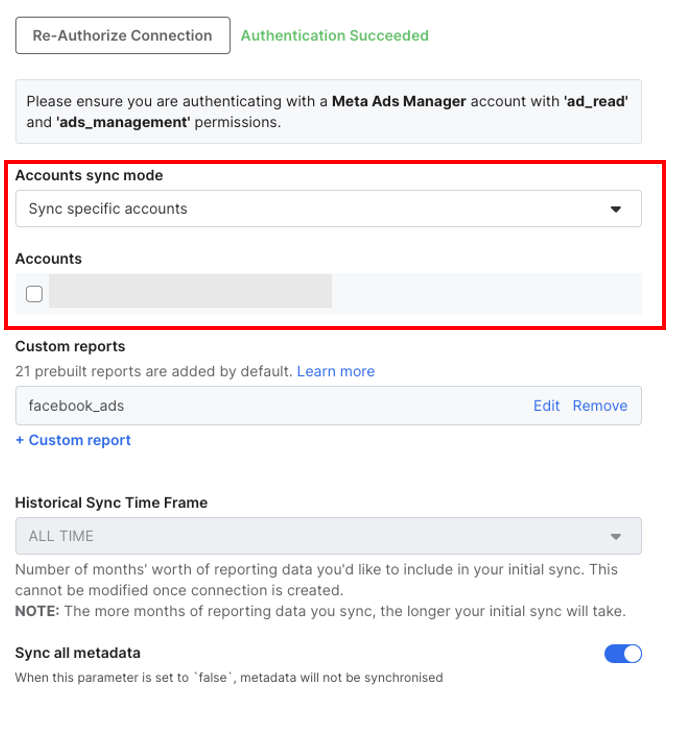Click the NOTE about initial sync duration

coord(320,611)
